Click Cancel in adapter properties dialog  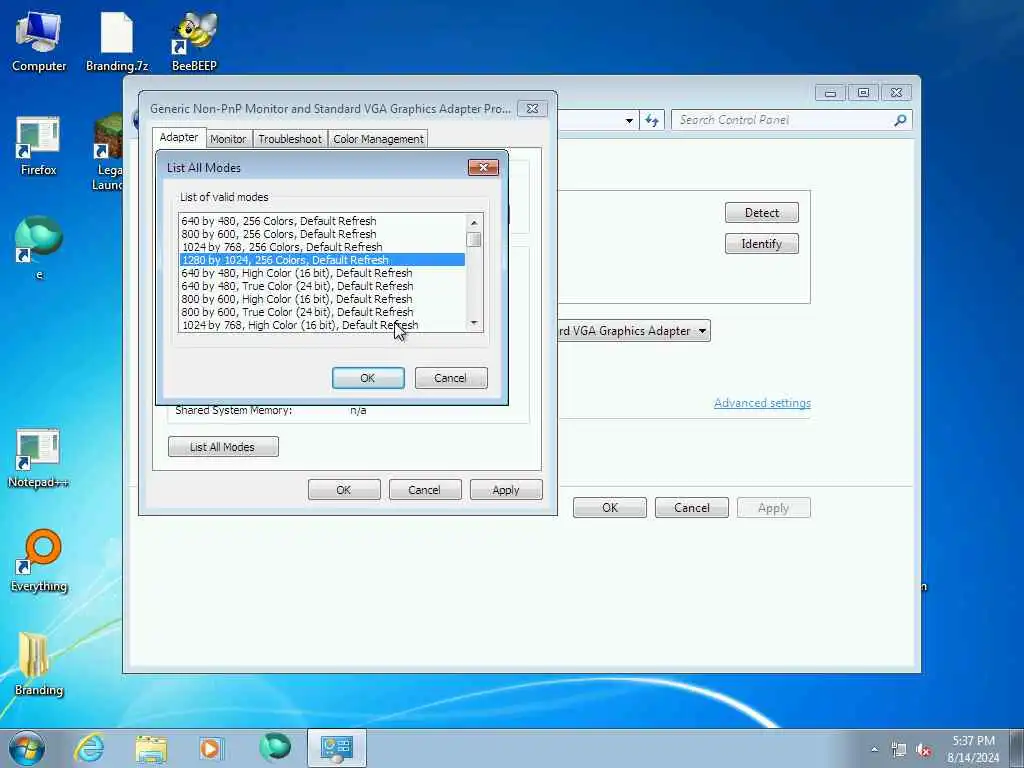[424, 490]
